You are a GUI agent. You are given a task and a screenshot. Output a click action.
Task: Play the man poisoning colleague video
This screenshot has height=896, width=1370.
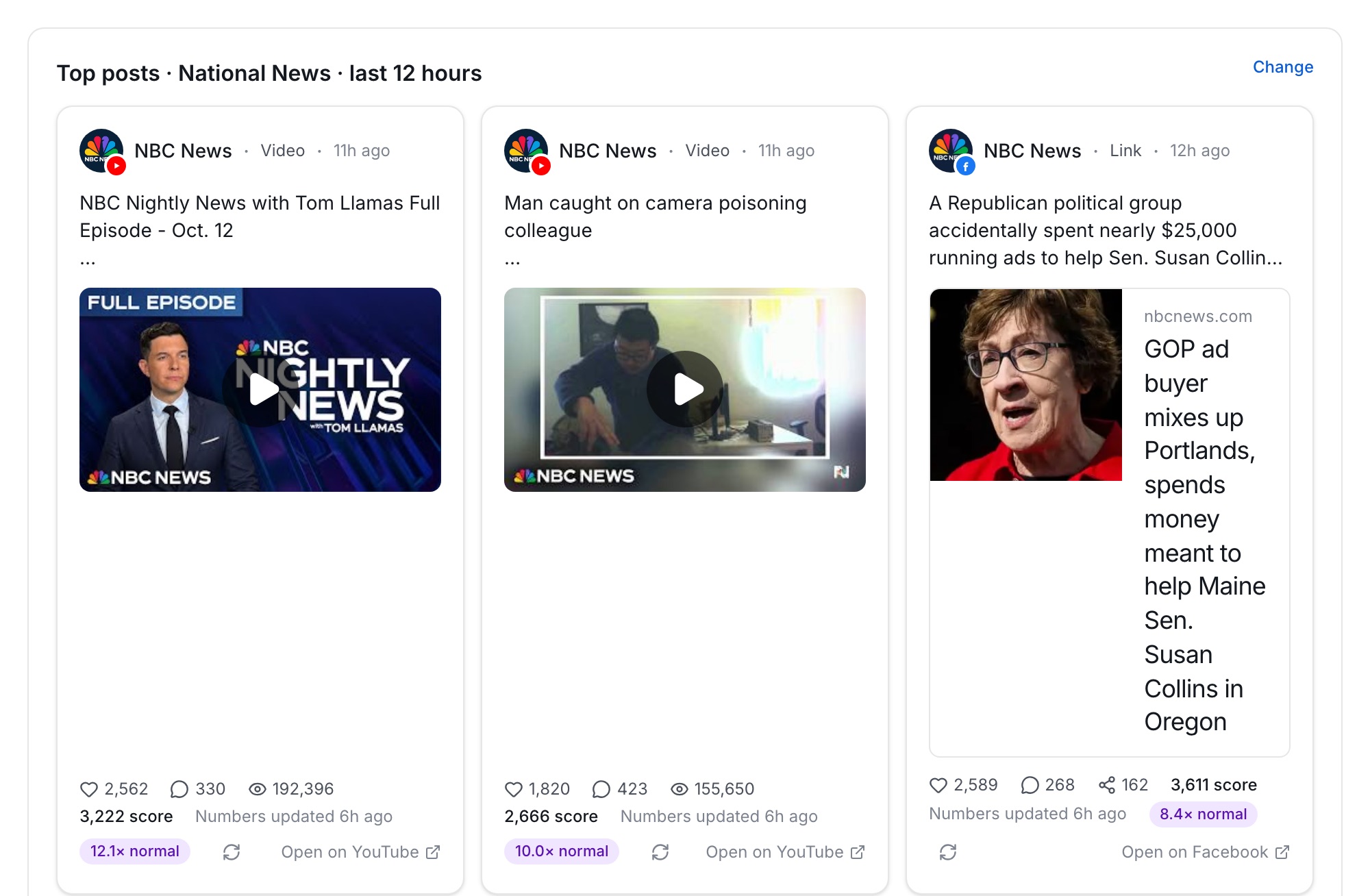[685, 389]
